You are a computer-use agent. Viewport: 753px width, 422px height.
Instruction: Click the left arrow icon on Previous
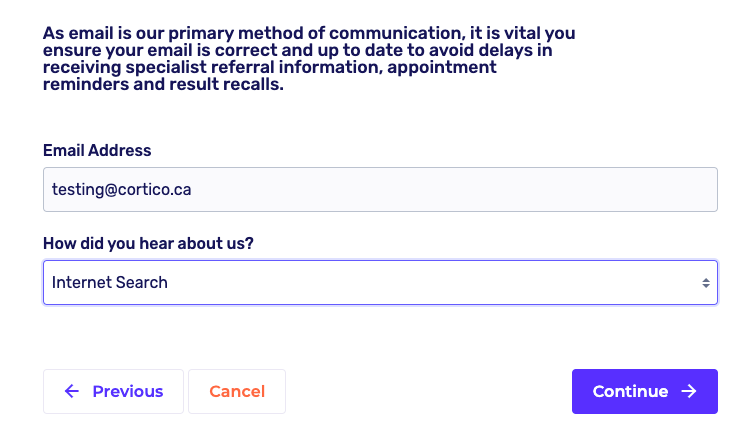[71, 392]
